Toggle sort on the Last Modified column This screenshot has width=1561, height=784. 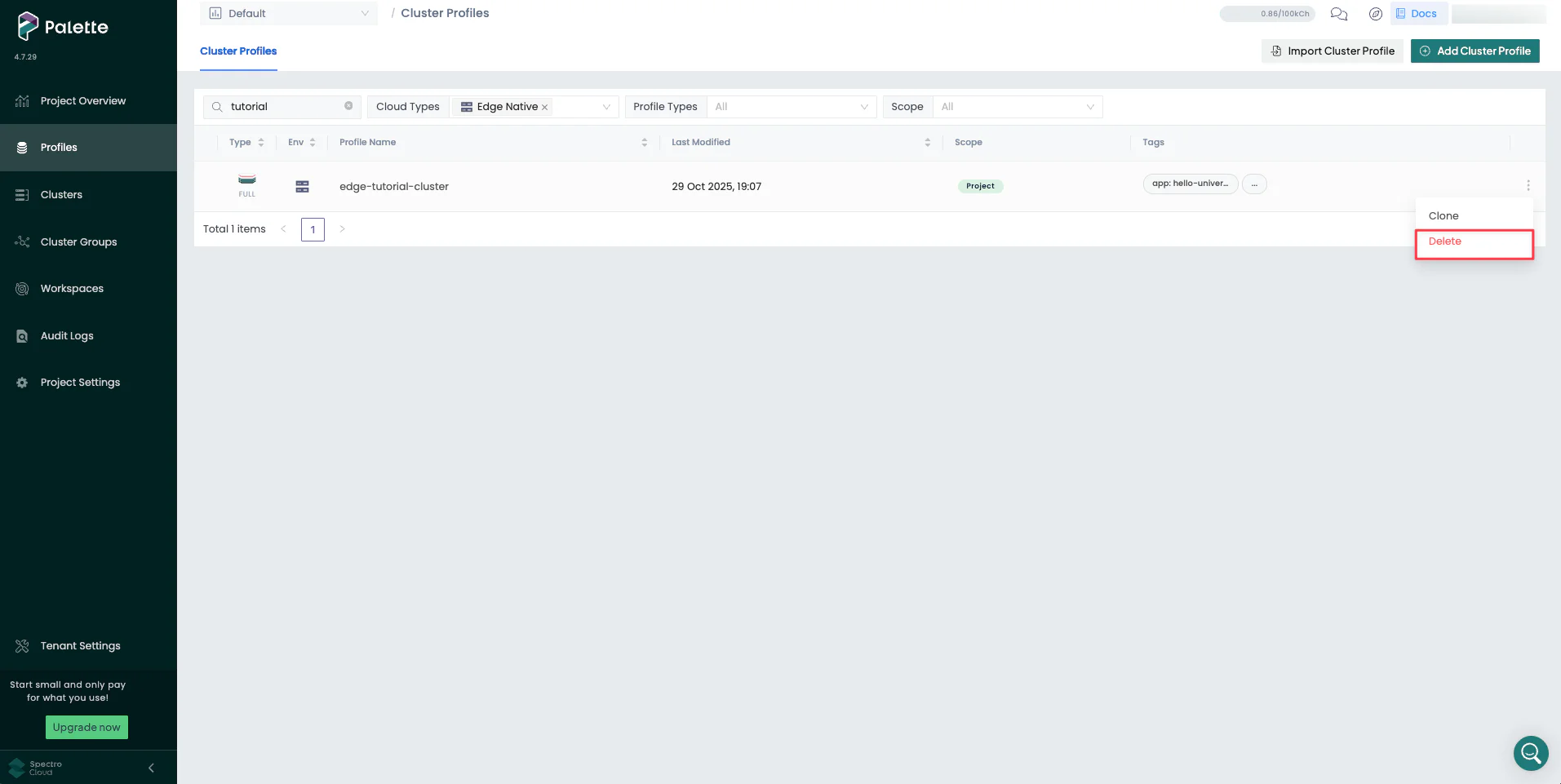point(927,142)
